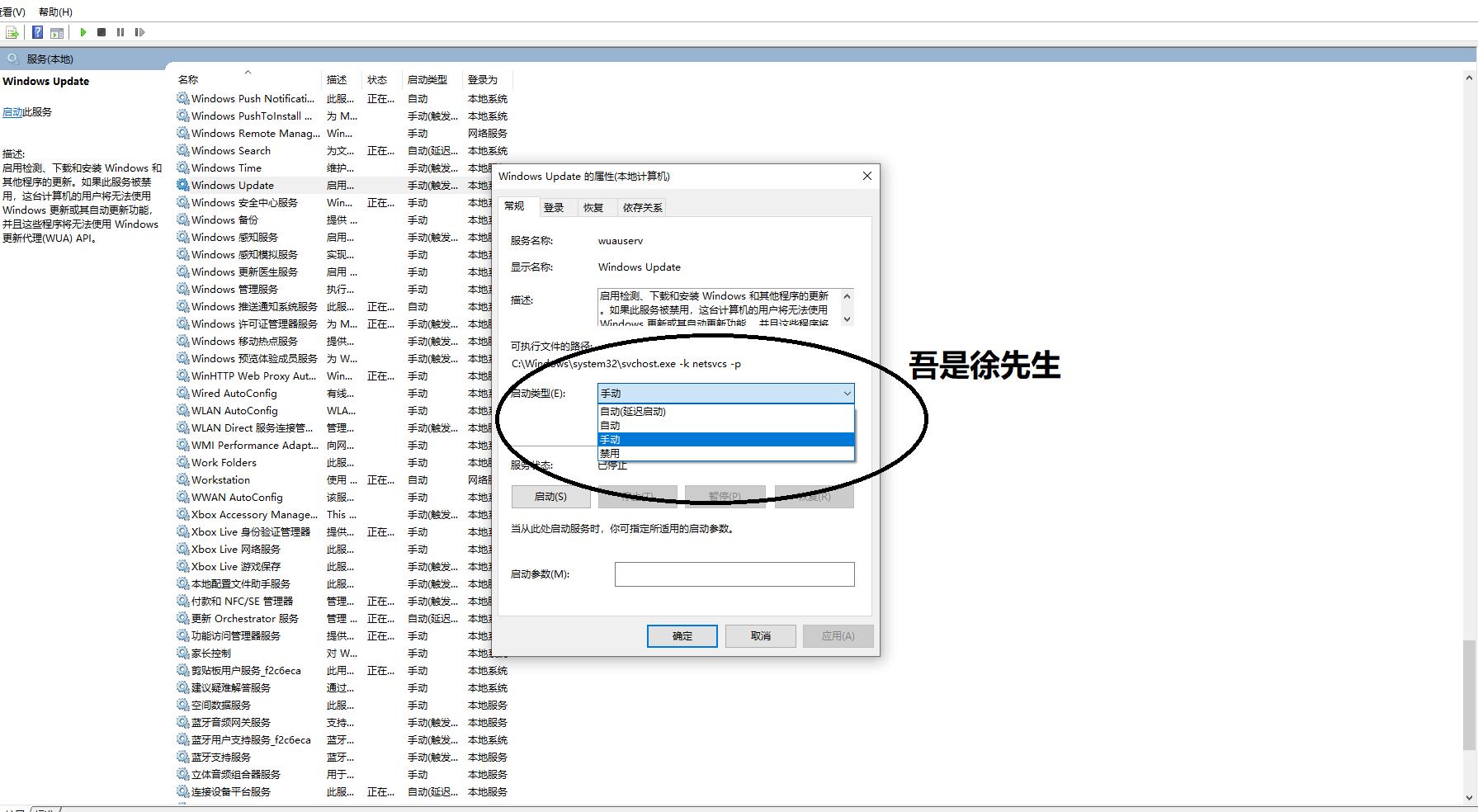1478x812 pixels.
Task: Pause the service with the pause icon
Action: [x=120, y=32]
